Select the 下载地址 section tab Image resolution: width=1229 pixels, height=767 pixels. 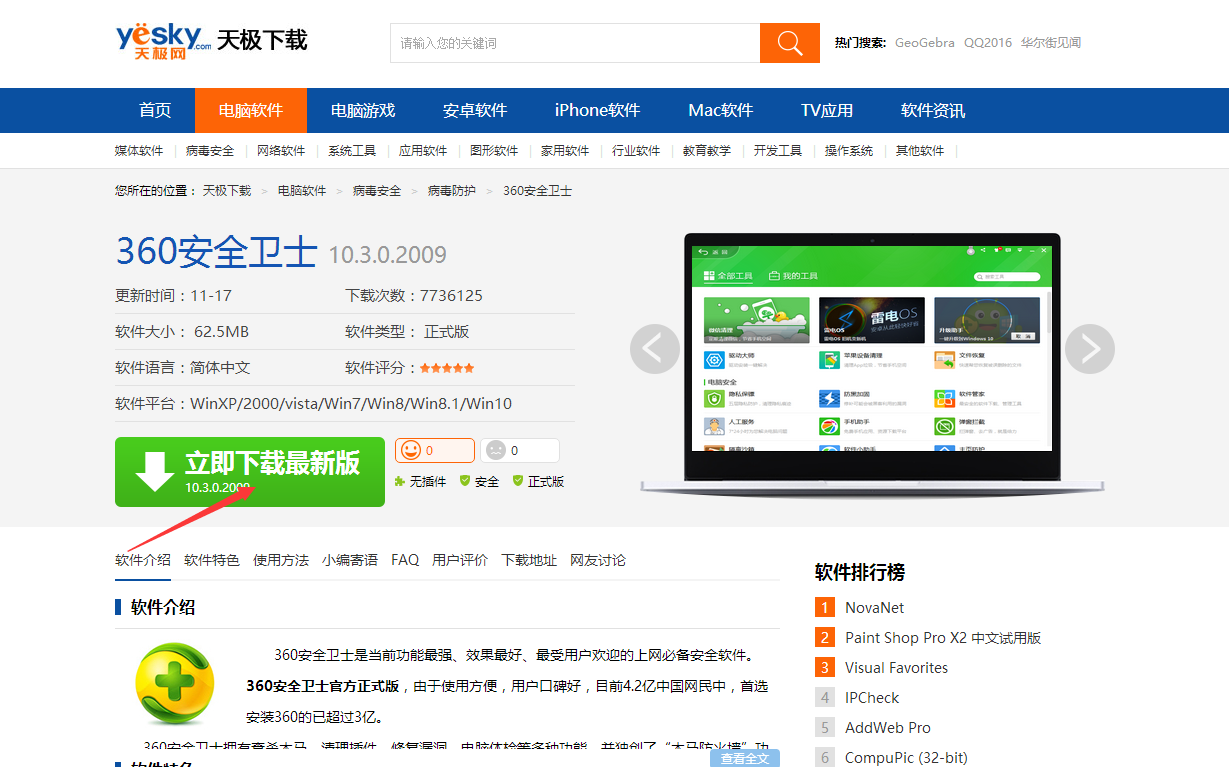click(529, 560)
